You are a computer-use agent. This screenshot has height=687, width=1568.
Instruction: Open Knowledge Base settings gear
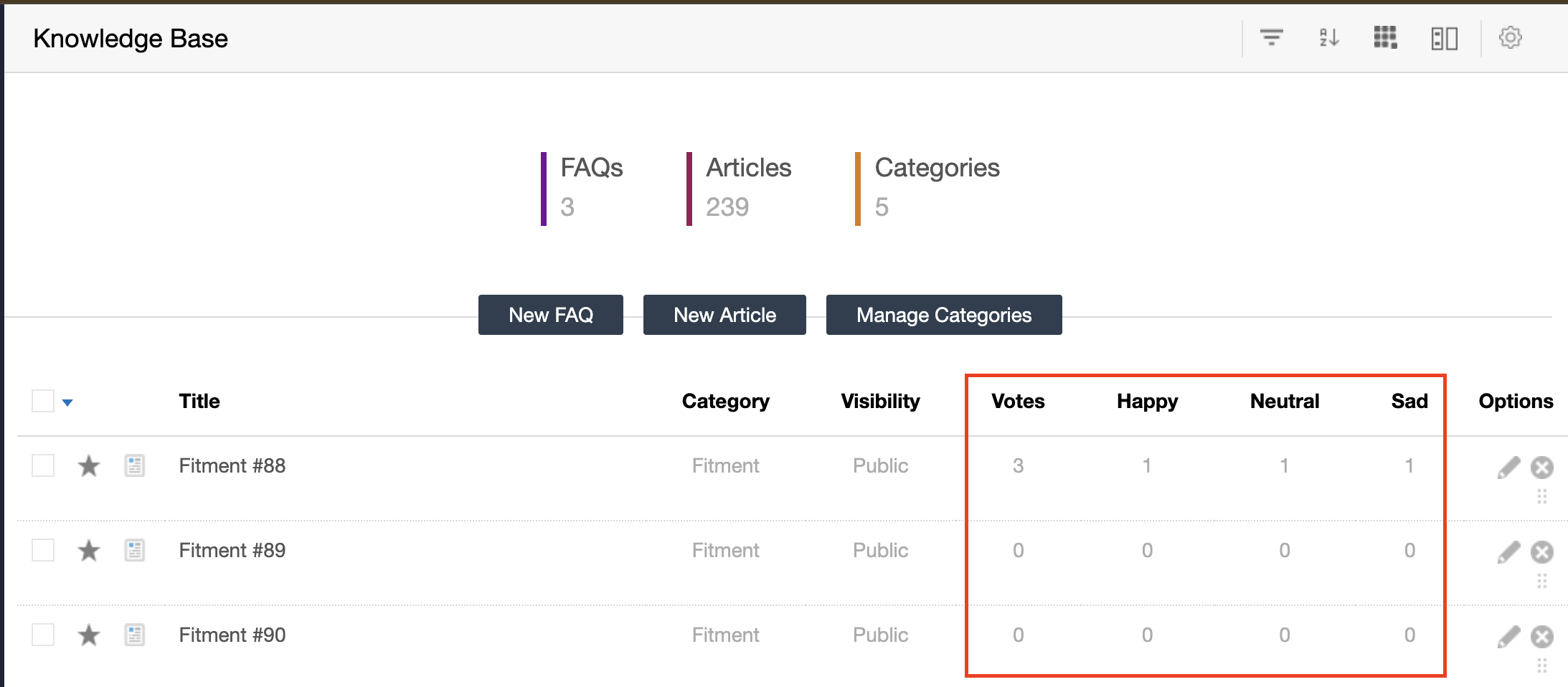1510,37
